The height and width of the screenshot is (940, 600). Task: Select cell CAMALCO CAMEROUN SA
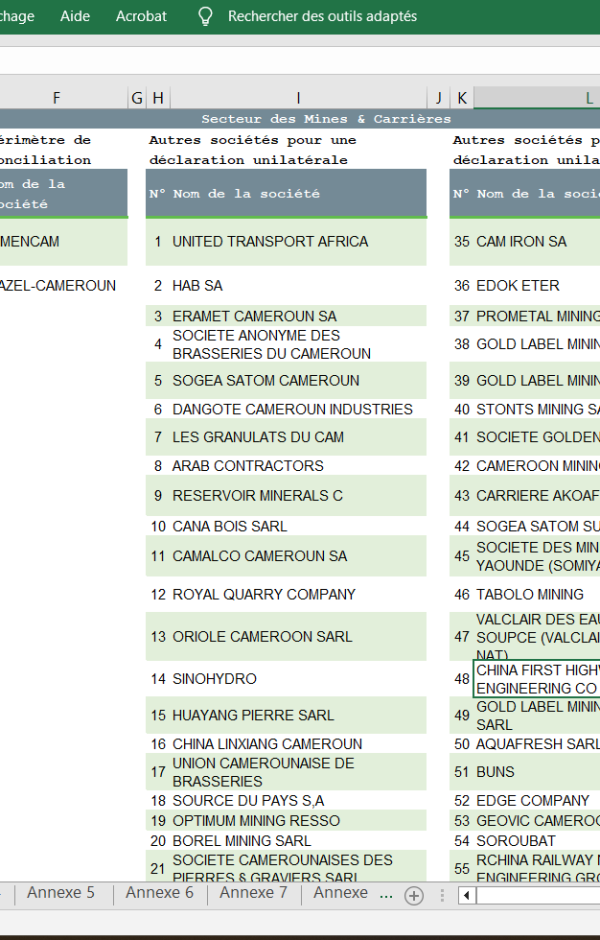pos(299,556)
